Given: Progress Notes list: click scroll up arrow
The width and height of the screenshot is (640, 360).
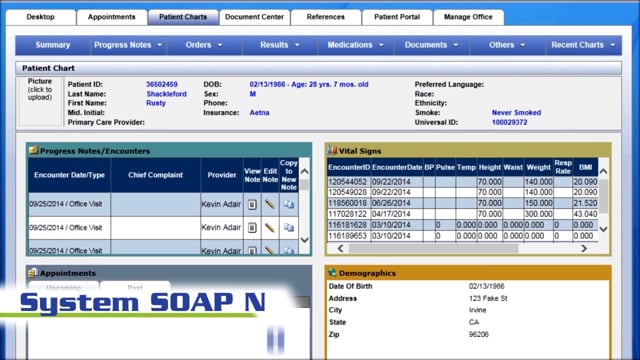Looking at the screenshot, I should pyautogui.click(x=304, y=171).
